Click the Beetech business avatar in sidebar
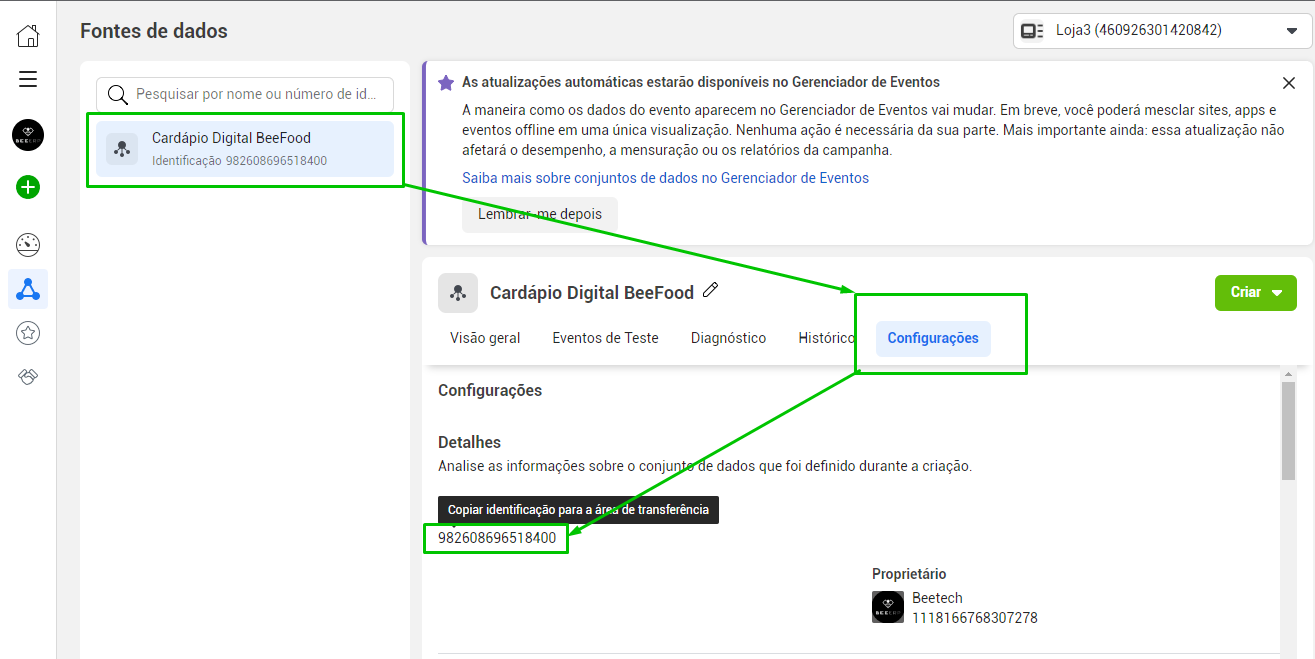Viewport: 1315px width, 659px height. click(x=28, y=135)
